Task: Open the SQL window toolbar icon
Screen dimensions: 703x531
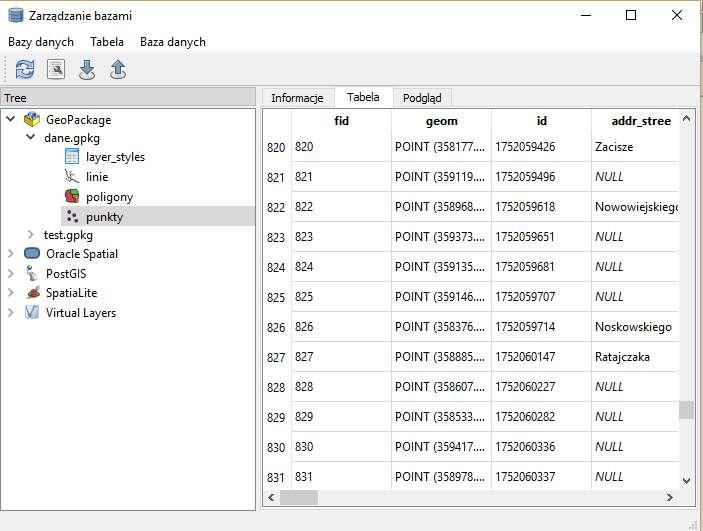Action: [56, 70]
